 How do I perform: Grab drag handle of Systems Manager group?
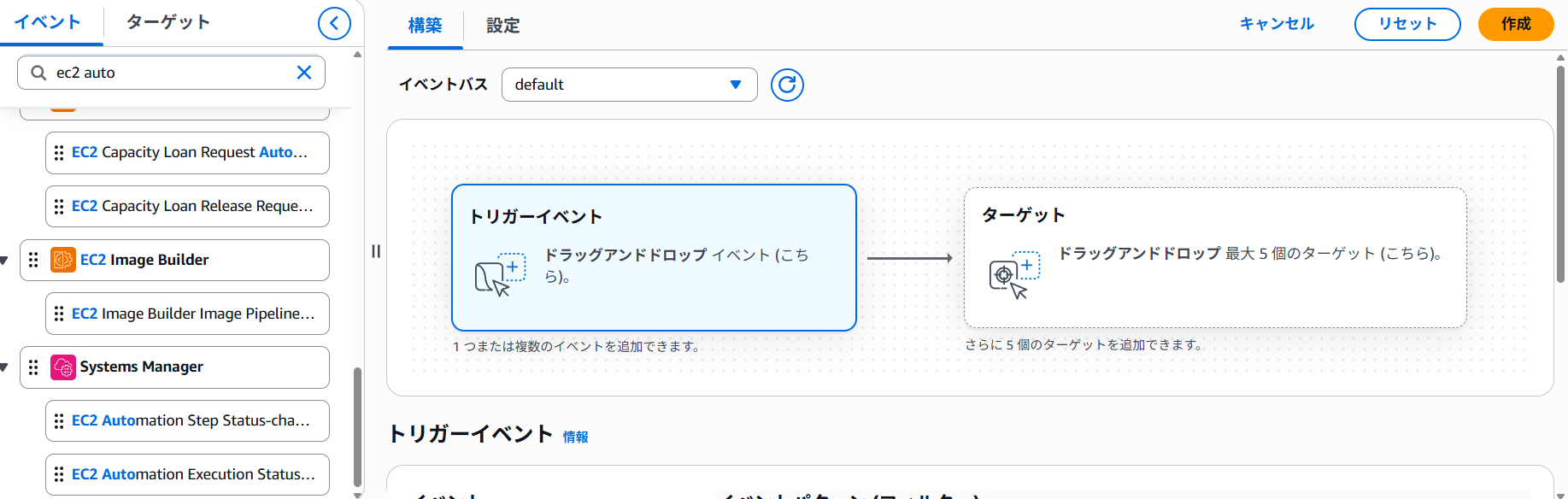[x=33, y=367]
